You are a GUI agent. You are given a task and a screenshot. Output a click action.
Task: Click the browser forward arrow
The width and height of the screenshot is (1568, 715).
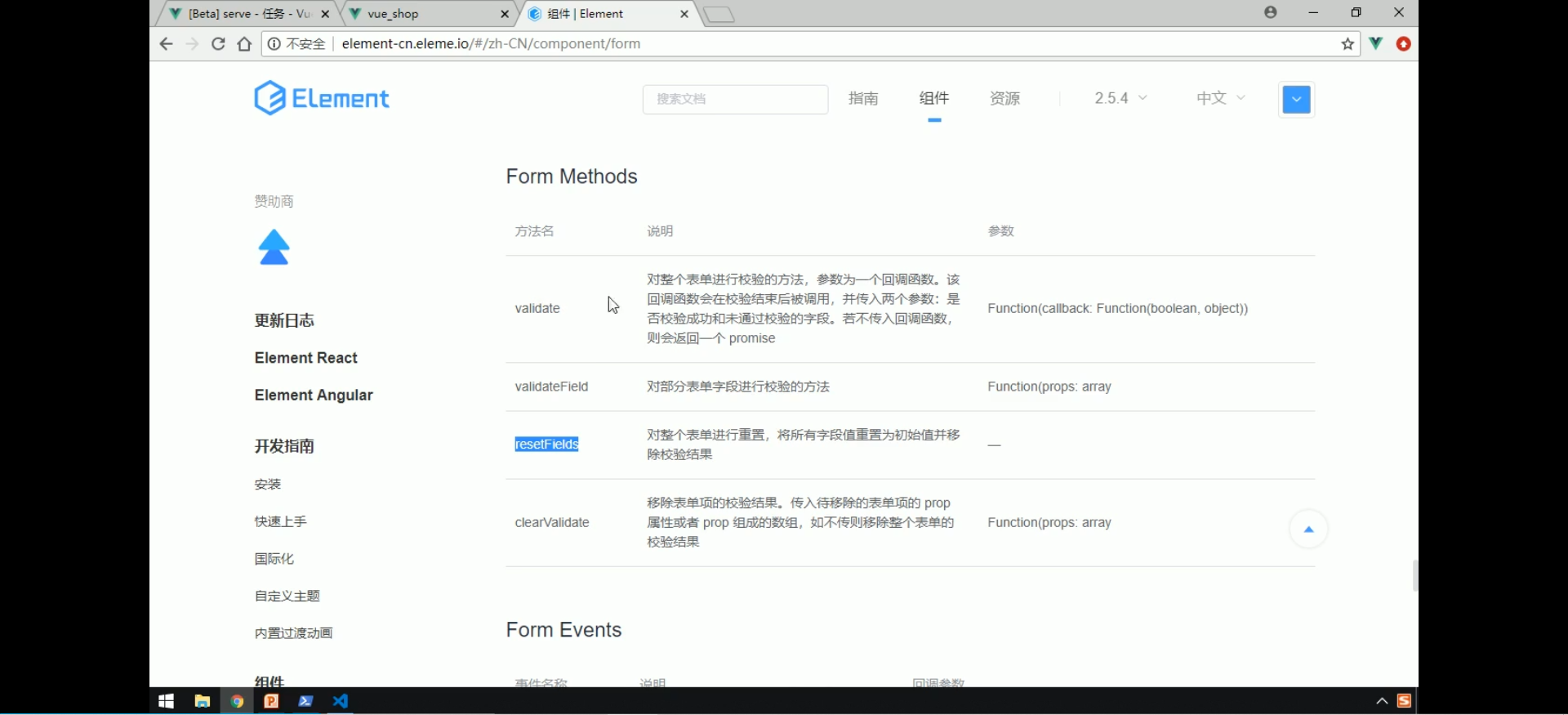pyautogui.click(x=192, y=44)
